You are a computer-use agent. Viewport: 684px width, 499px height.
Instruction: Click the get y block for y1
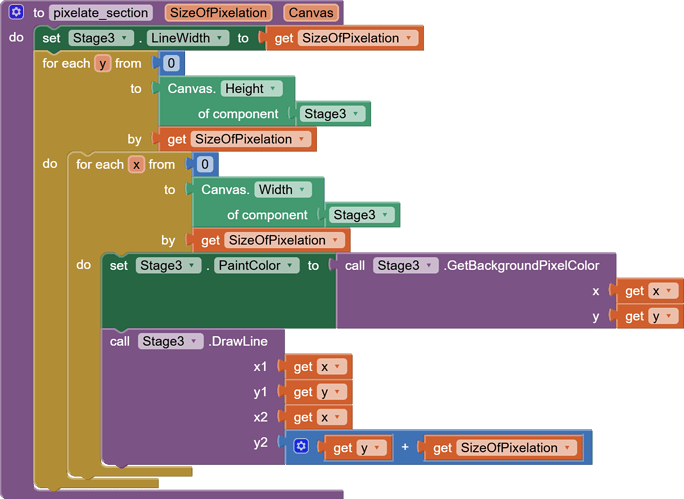pos(317,392)
